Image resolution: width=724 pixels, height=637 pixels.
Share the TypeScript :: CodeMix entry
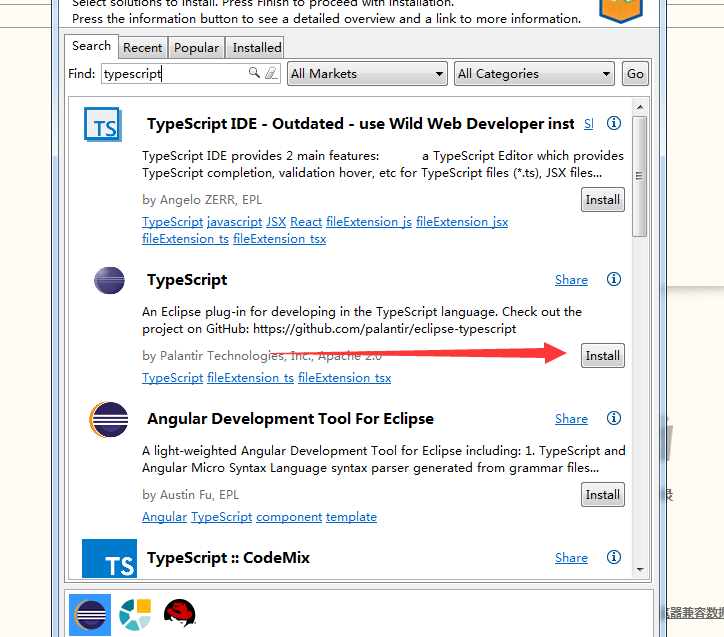pyautogui.click(x=571, y=558)
